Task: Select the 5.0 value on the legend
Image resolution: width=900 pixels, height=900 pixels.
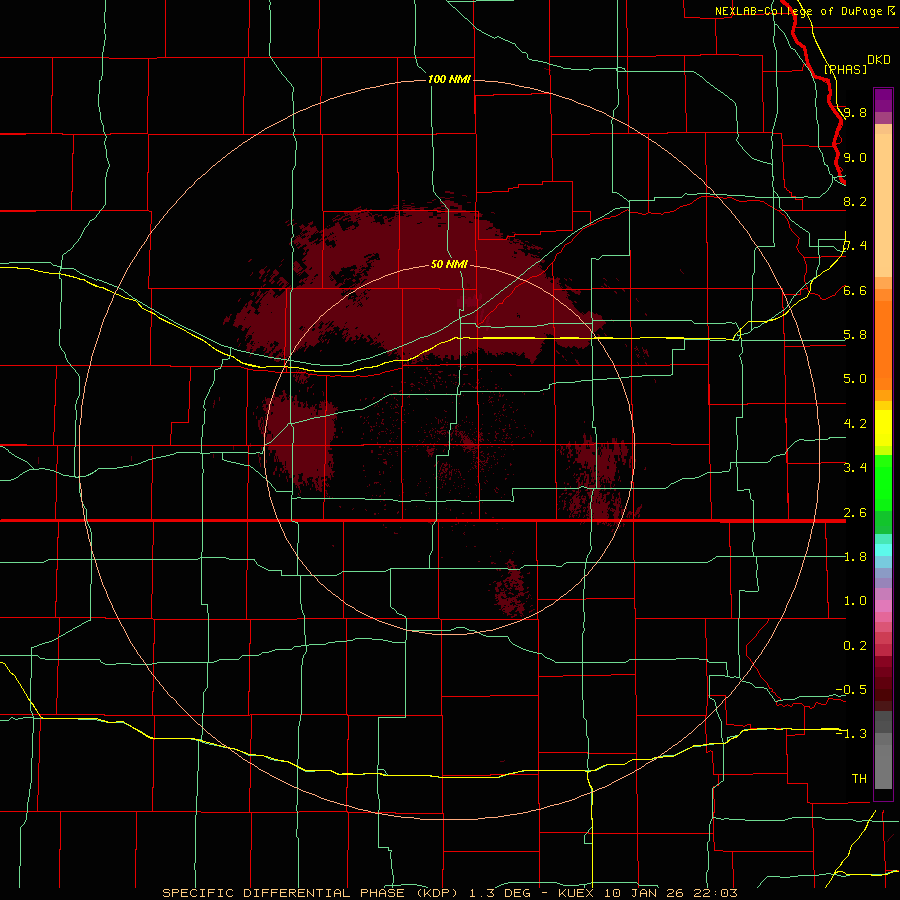Action: pos(855,378)
